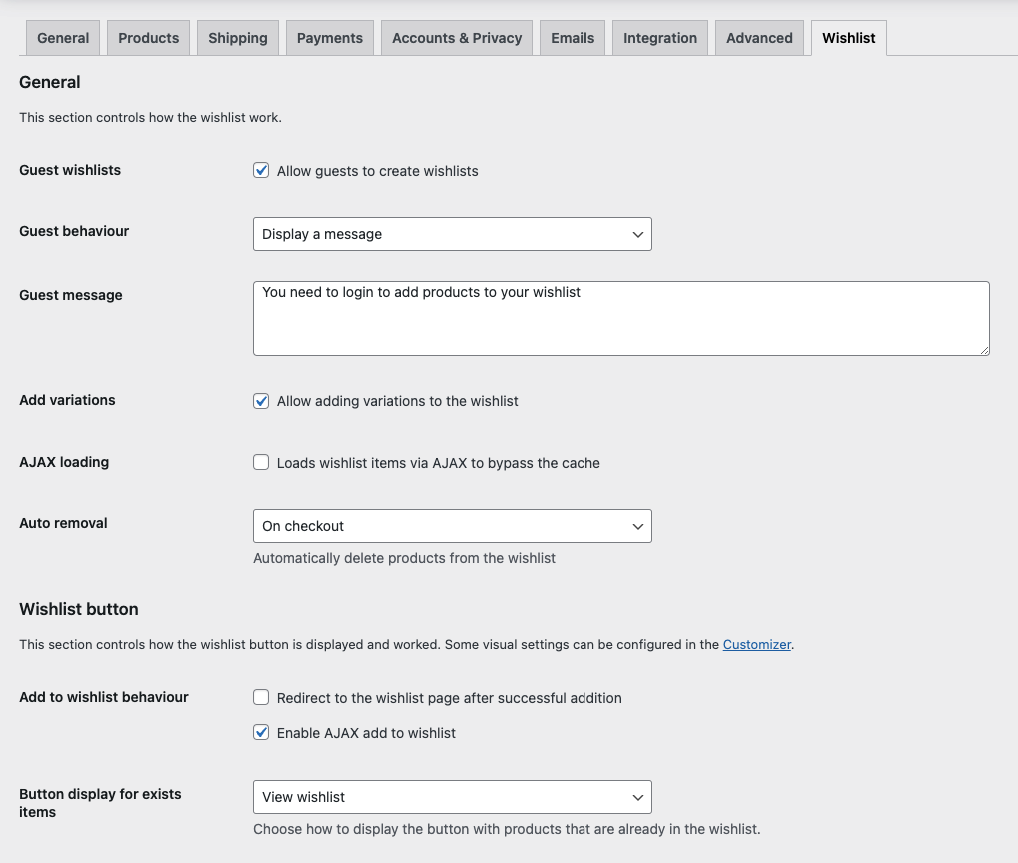Click the Wishlist tab
The width and height of the screenshot is (1018, 863).
point(849,38)
